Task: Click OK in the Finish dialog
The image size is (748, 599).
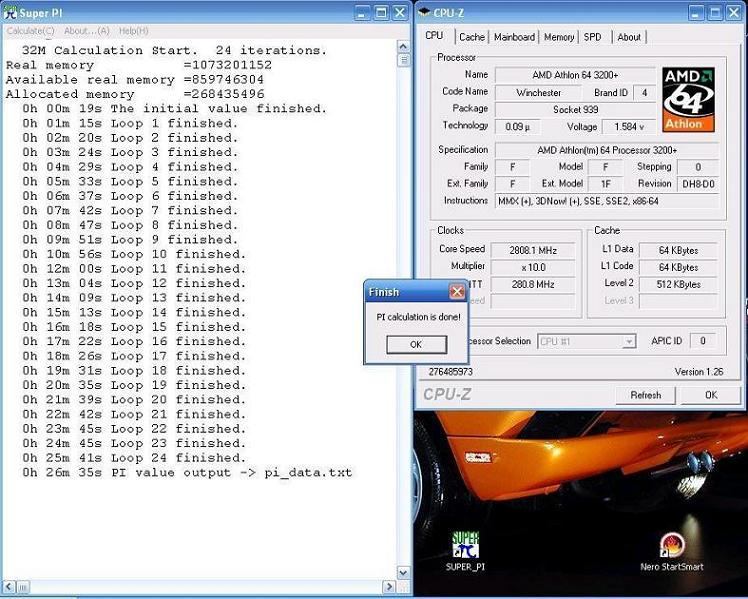Action: (416, 344)
